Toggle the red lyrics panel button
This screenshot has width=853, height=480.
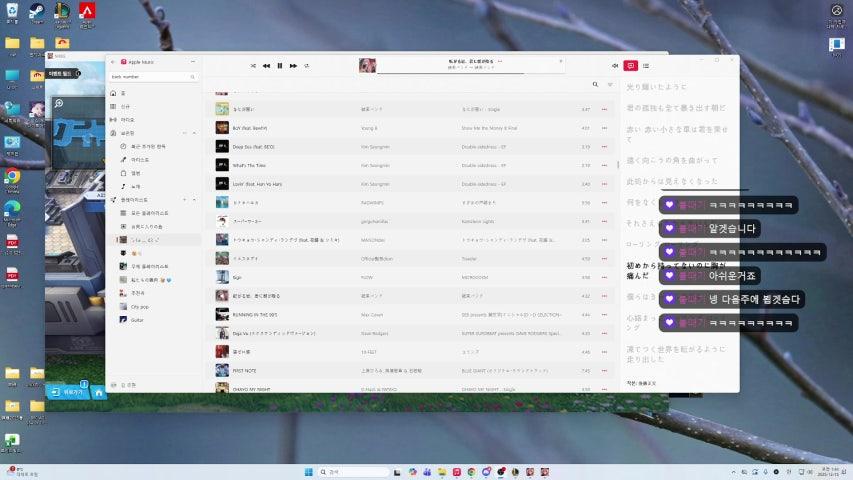click(630, 66)
